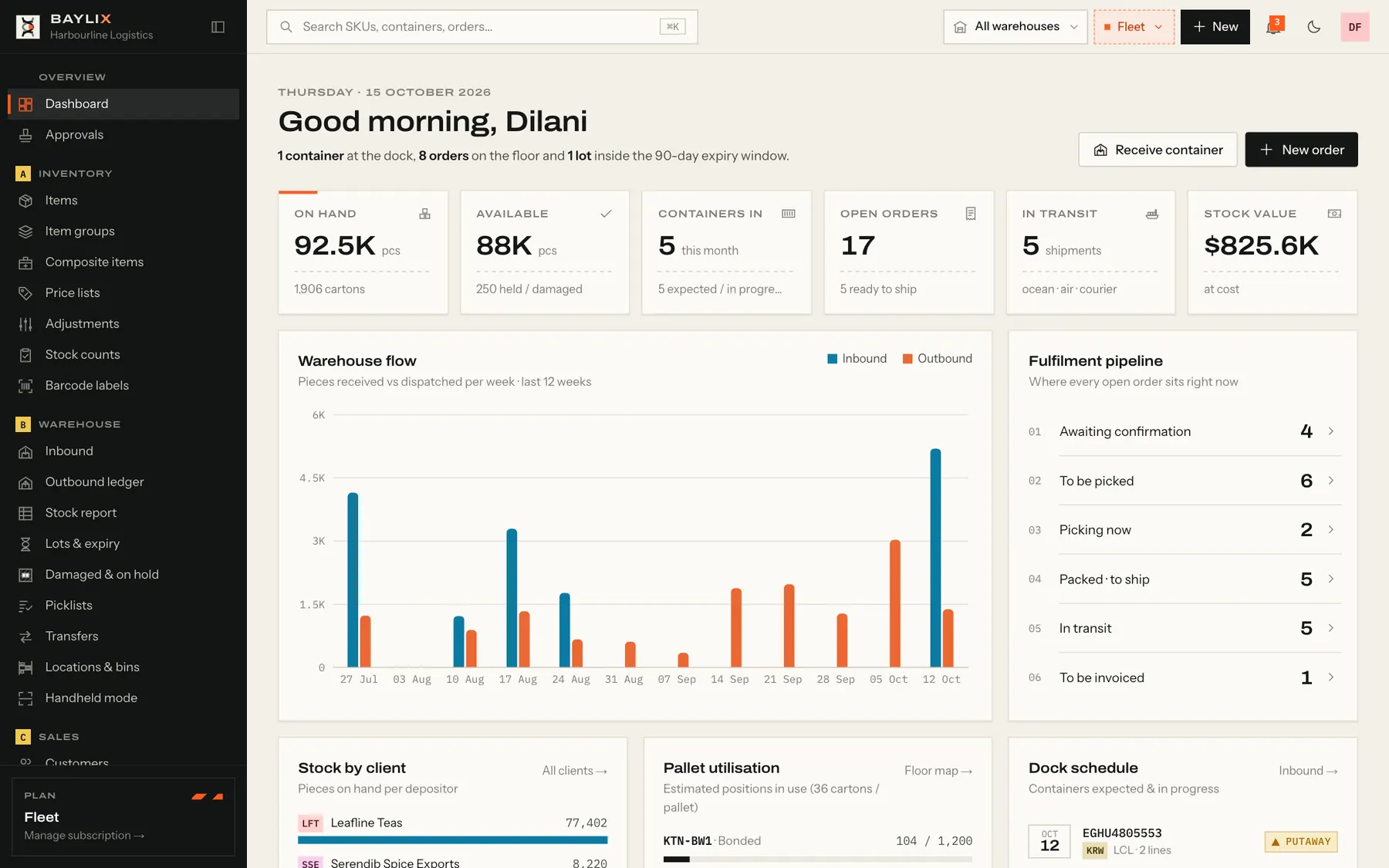
Task: Focus the Search SKUs input field
Action: coord(482,27)
